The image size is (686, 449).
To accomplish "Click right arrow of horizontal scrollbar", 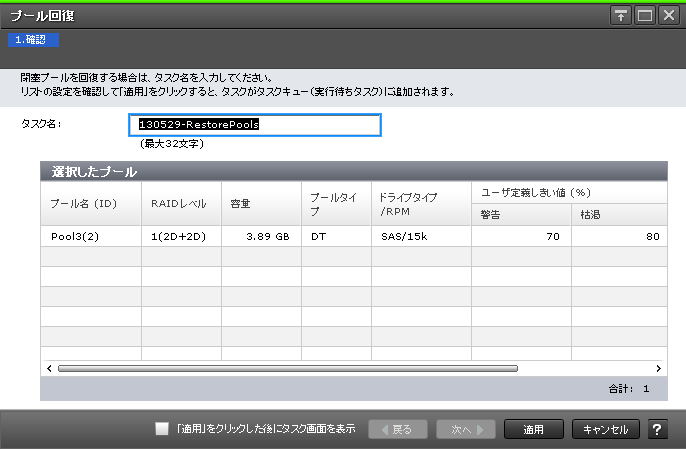I will (x=658, y=368).
